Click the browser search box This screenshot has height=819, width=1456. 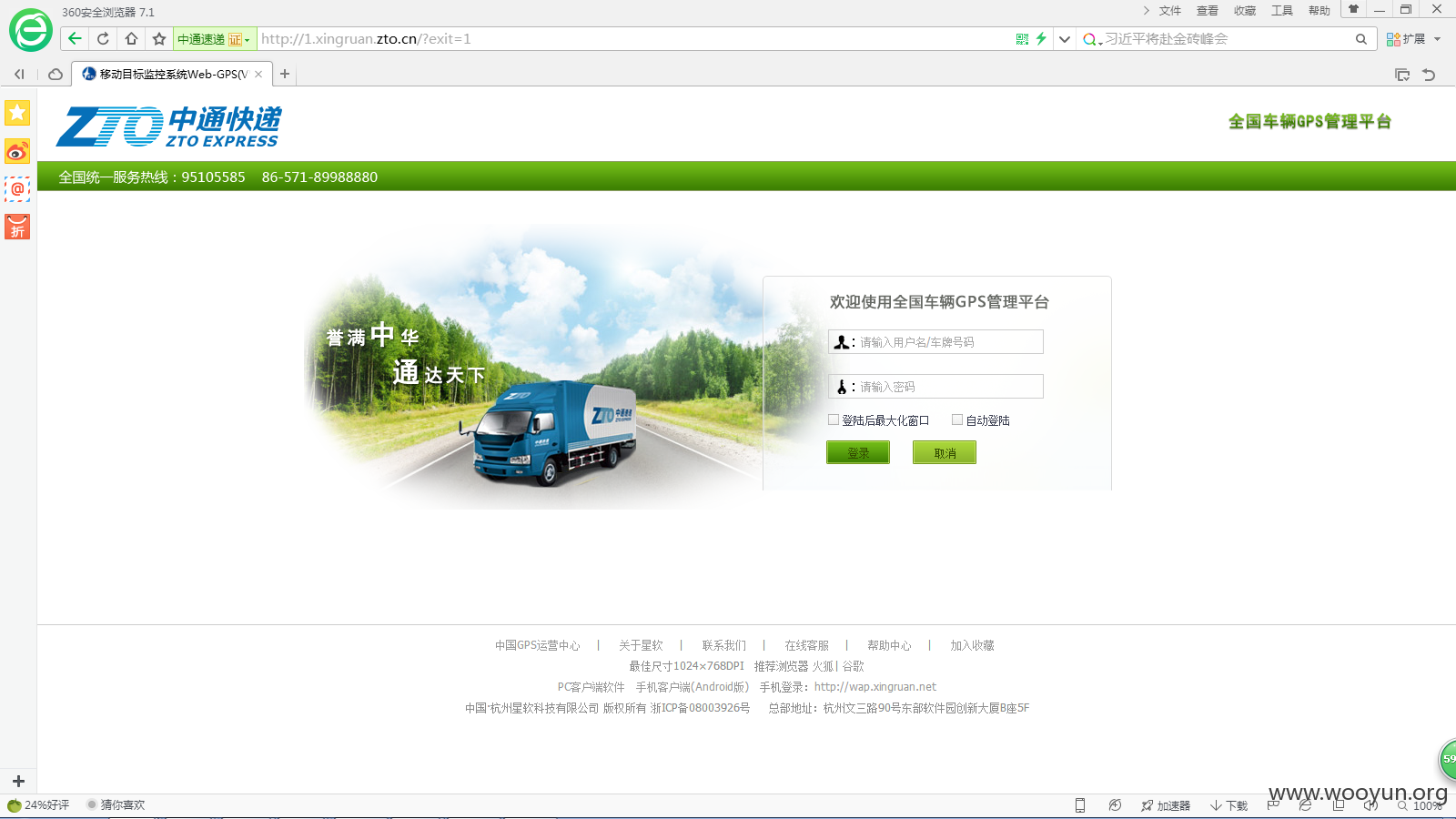pyautogui.click(x=1227, y=39)
